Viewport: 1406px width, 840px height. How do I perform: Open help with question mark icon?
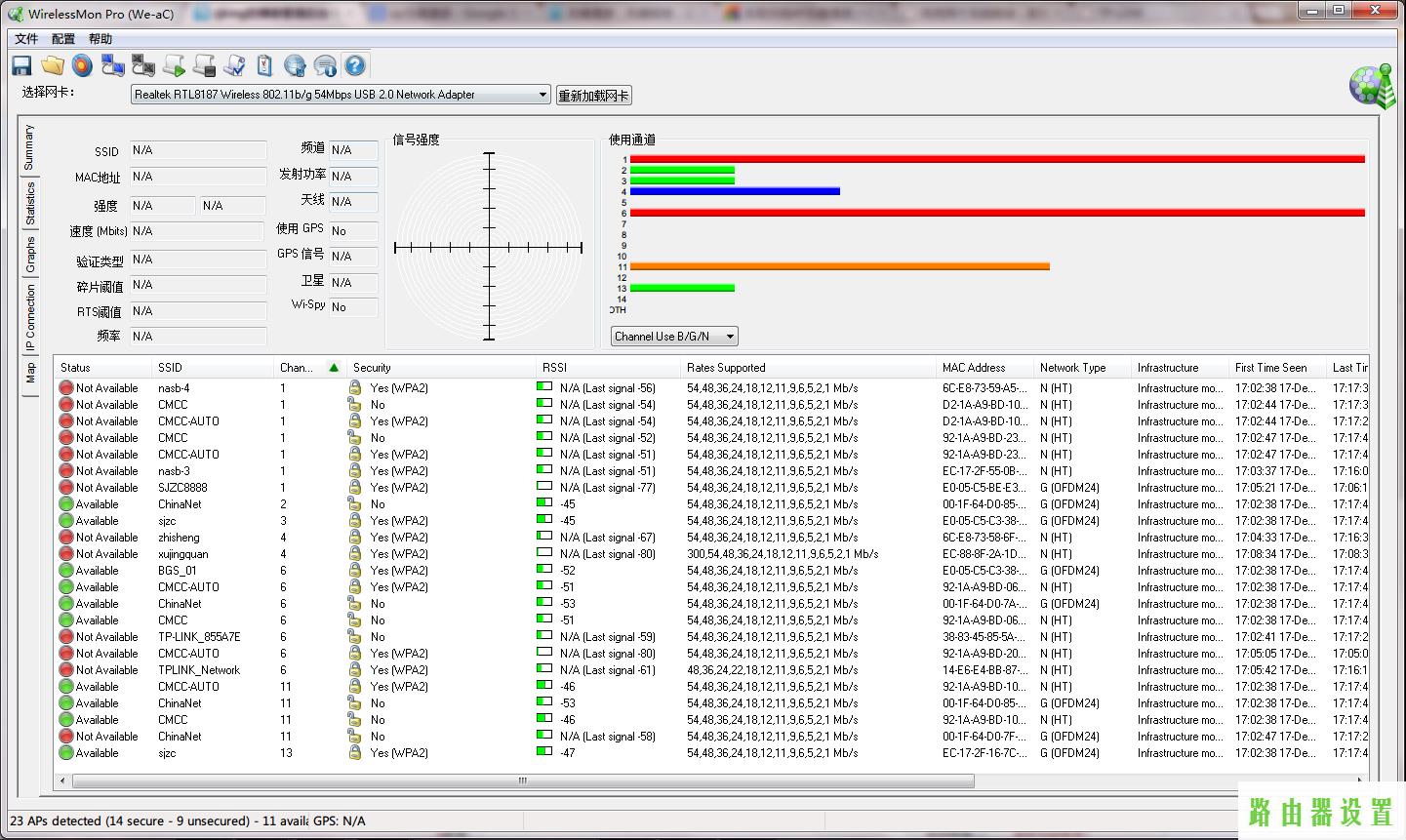355,65
